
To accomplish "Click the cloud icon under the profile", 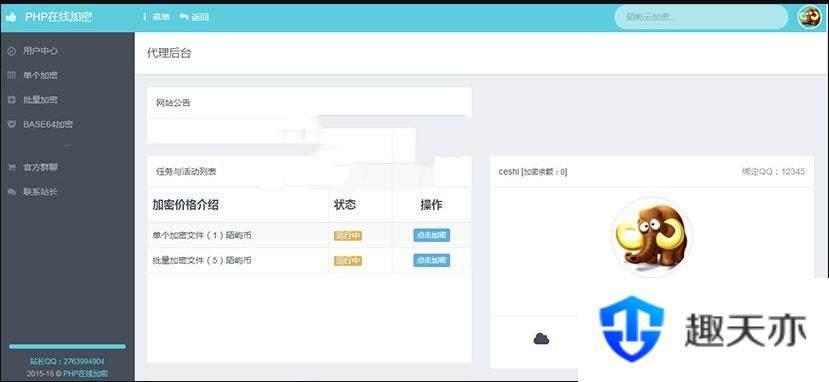I will [x=541, y=339].
